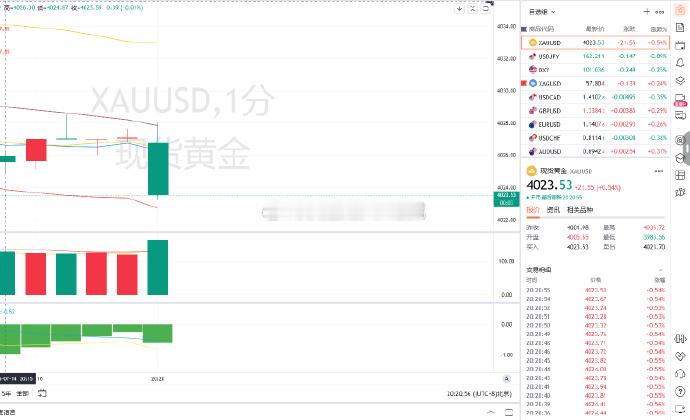Viewport: 690px width, 420px height.
Task: Sort watchlist by 商品代码 column header
Action: tap(541, 29)
